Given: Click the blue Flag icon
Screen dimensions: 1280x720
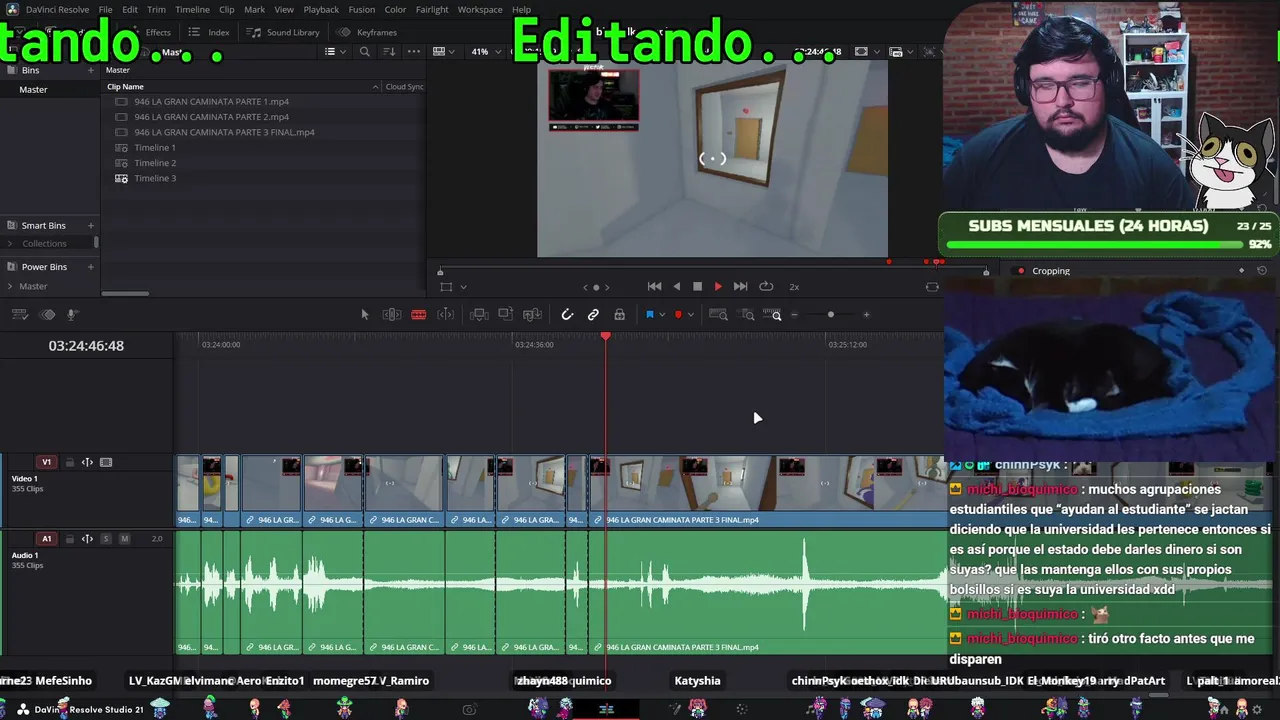Looking at the screenshot, I should click(649, 315).
